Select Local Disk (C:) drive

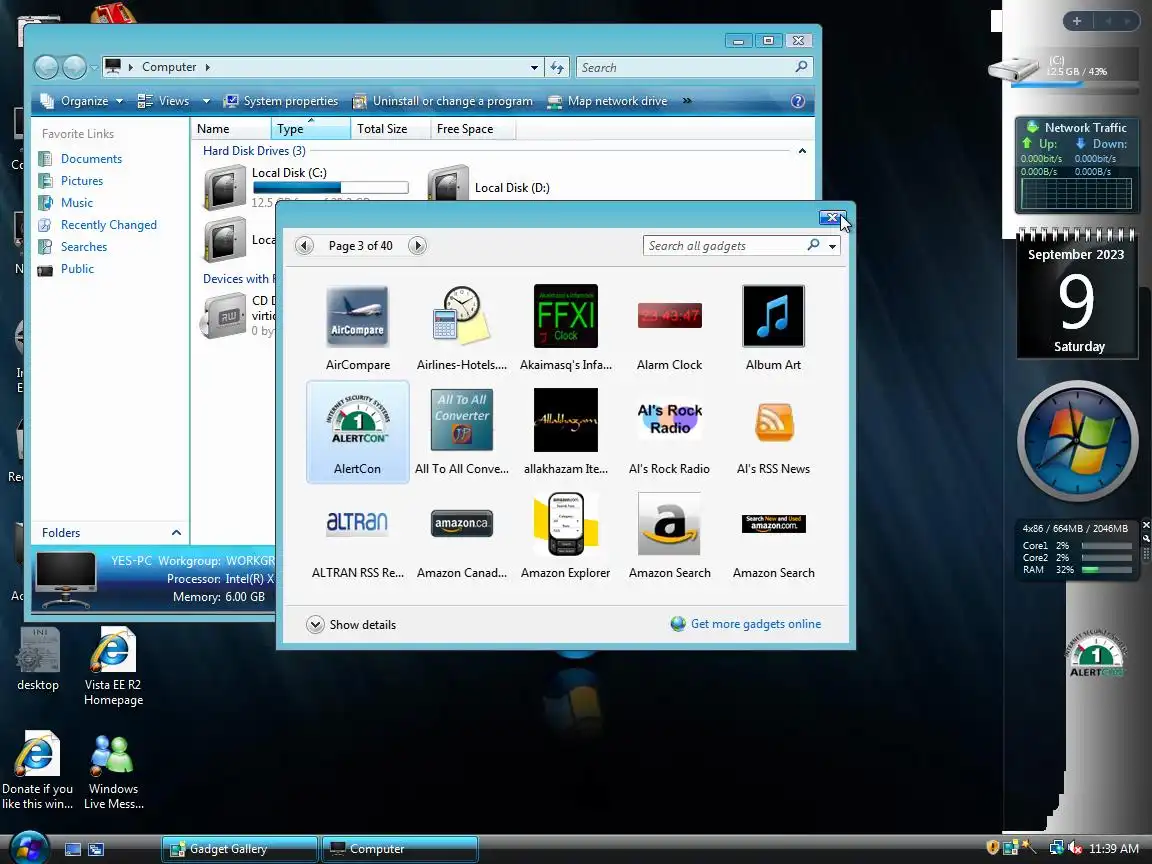306,187
